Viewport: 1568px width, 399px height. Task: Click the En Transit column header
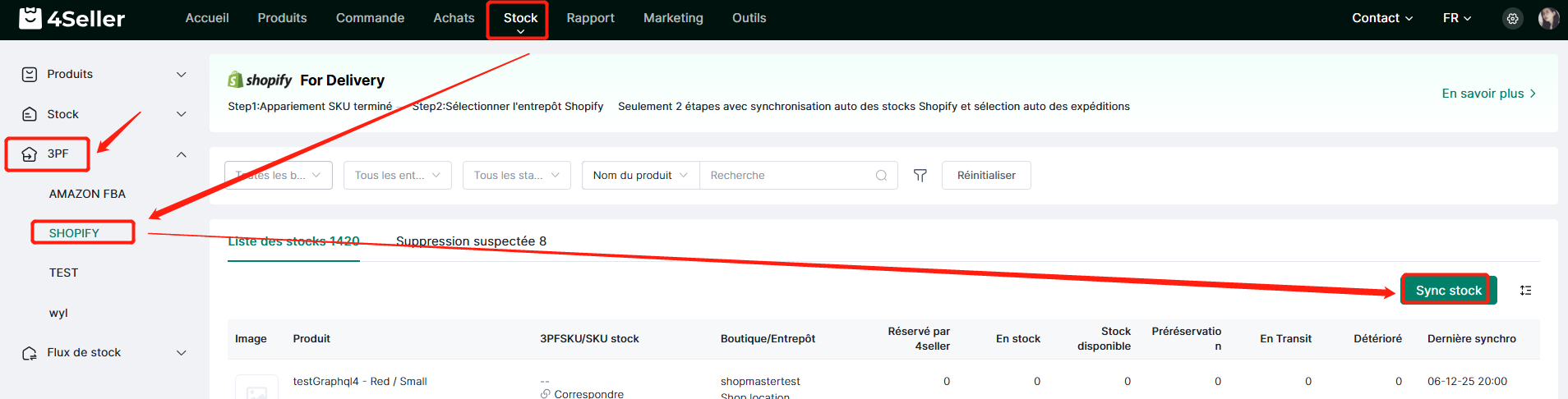click(x=1285, y=339)
